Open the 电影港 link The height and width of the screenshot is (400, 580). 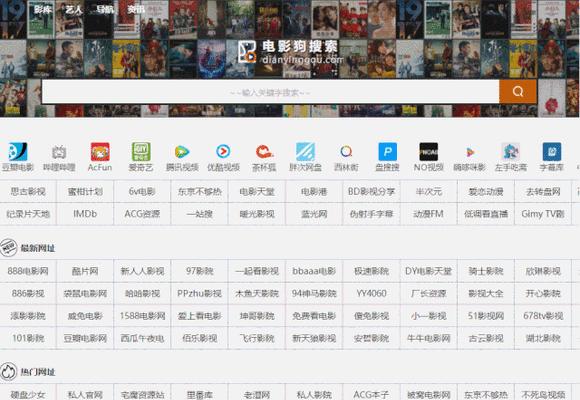[x=314, y=191]
